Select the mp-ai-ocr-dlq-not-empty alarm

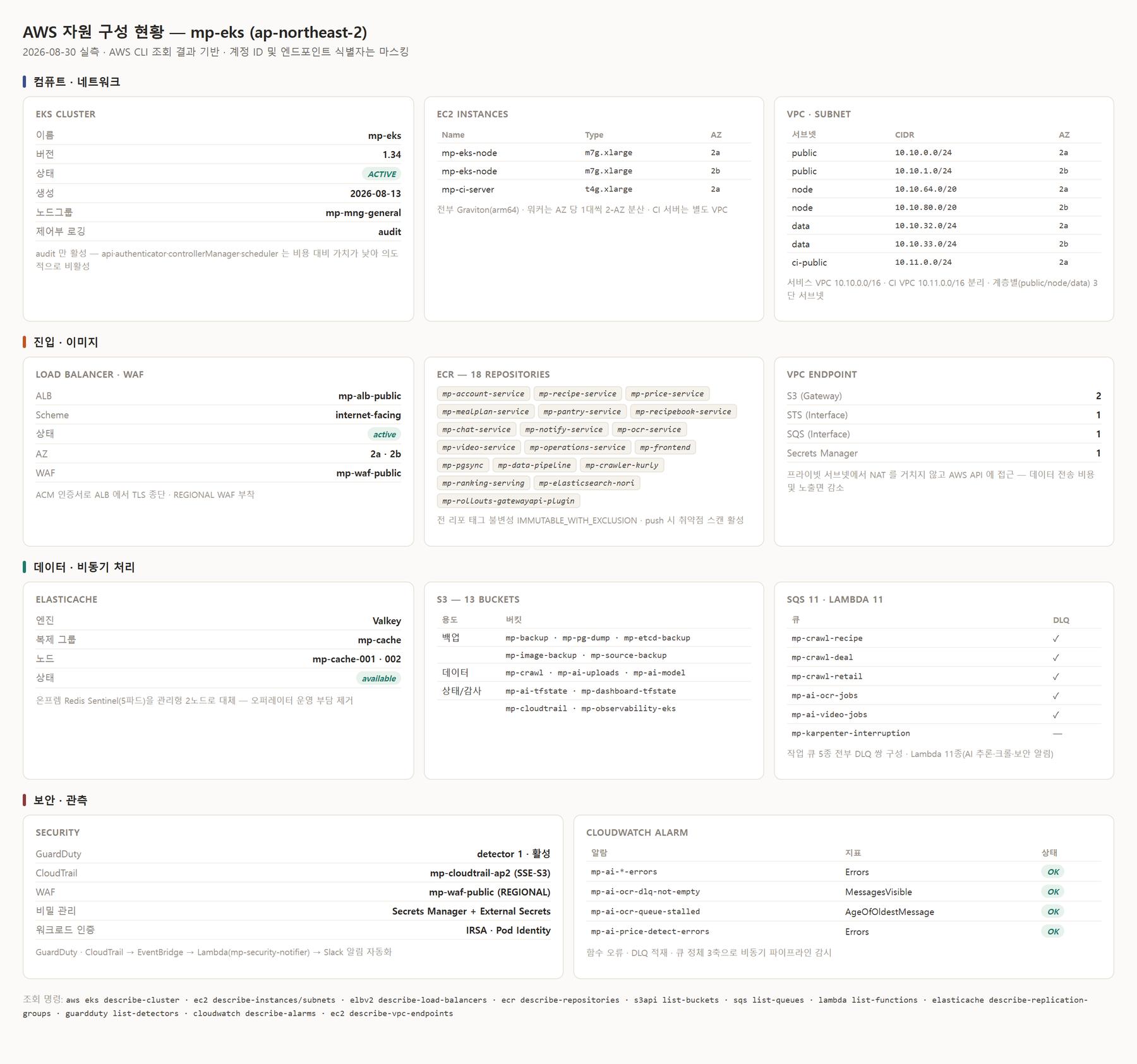coord(645,892)
